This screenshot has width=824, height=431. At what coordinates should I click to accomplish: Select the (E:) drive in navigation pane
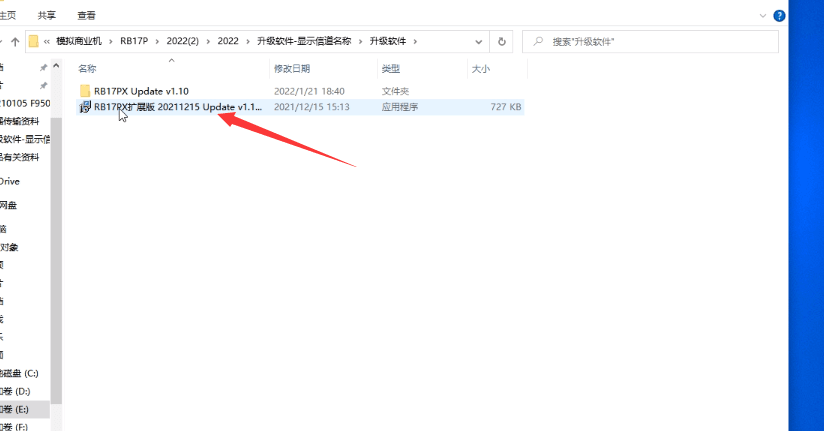22,409
